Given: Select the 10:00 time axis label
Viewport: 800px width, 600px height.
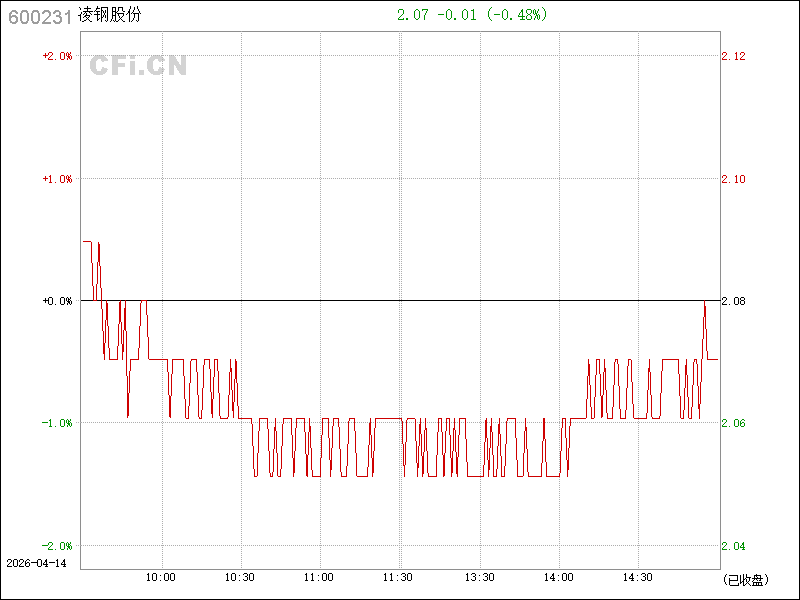Looking at the screenshot, I should [x=161, y=577].
